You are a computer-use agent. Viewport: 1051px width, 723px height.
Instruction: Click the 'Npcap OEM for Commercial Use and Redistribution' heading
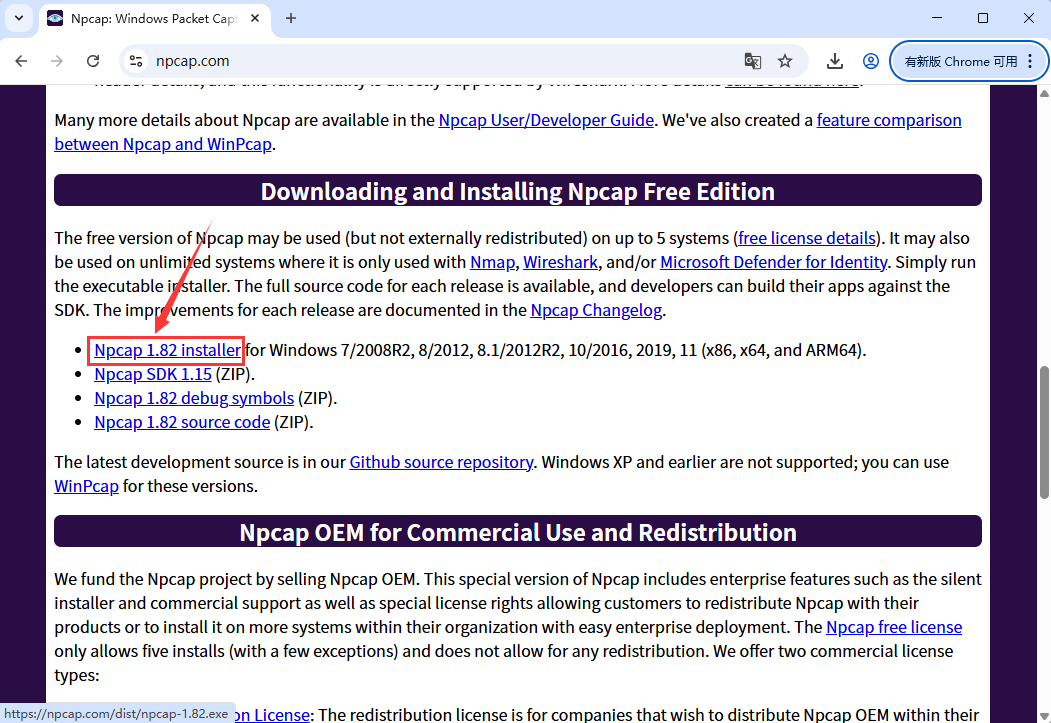pyautogui.click(x=517, y=532)
